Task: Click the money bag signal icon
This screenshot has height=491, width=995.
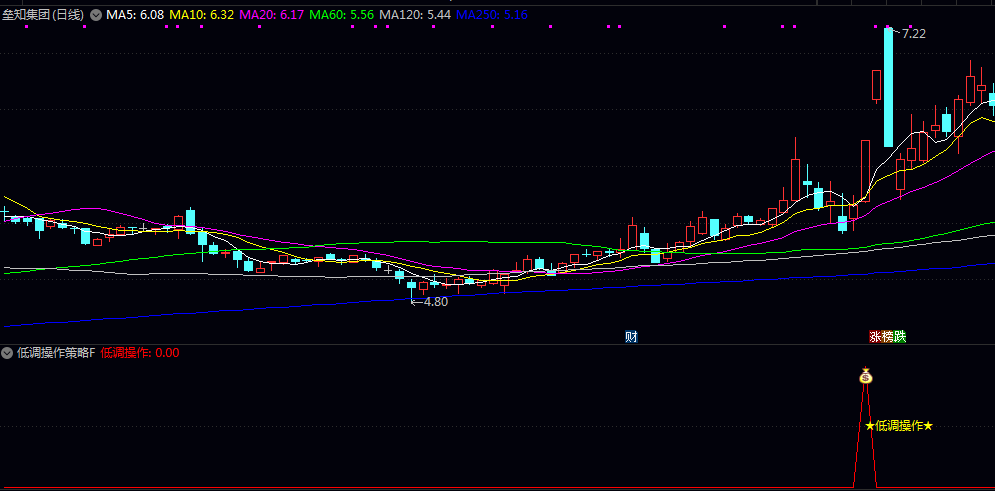Action: coord(866,377)
